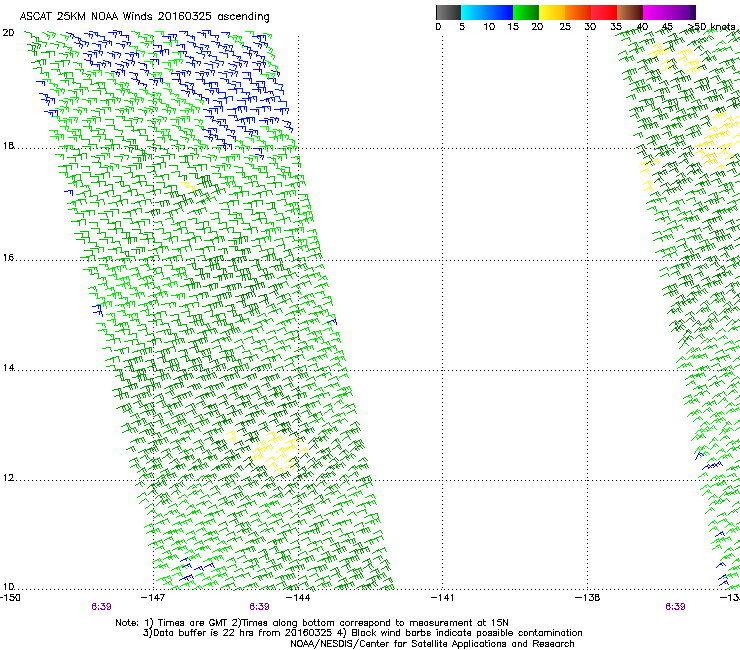
Task: Click the blue wind barbs near 10.5N, -146
Action: [x=195, y=569]
